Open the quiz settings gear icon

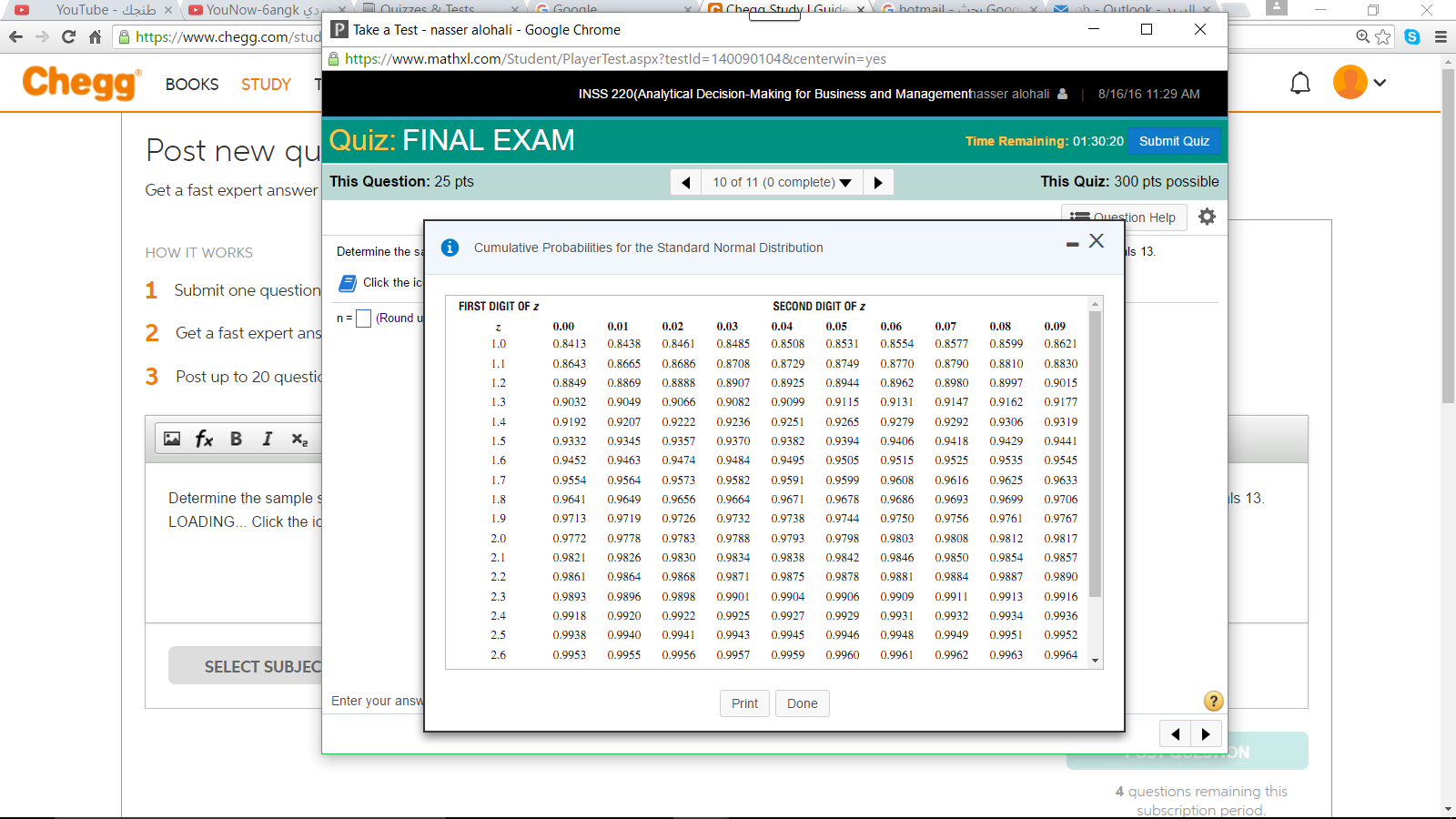pos(1207,217)
